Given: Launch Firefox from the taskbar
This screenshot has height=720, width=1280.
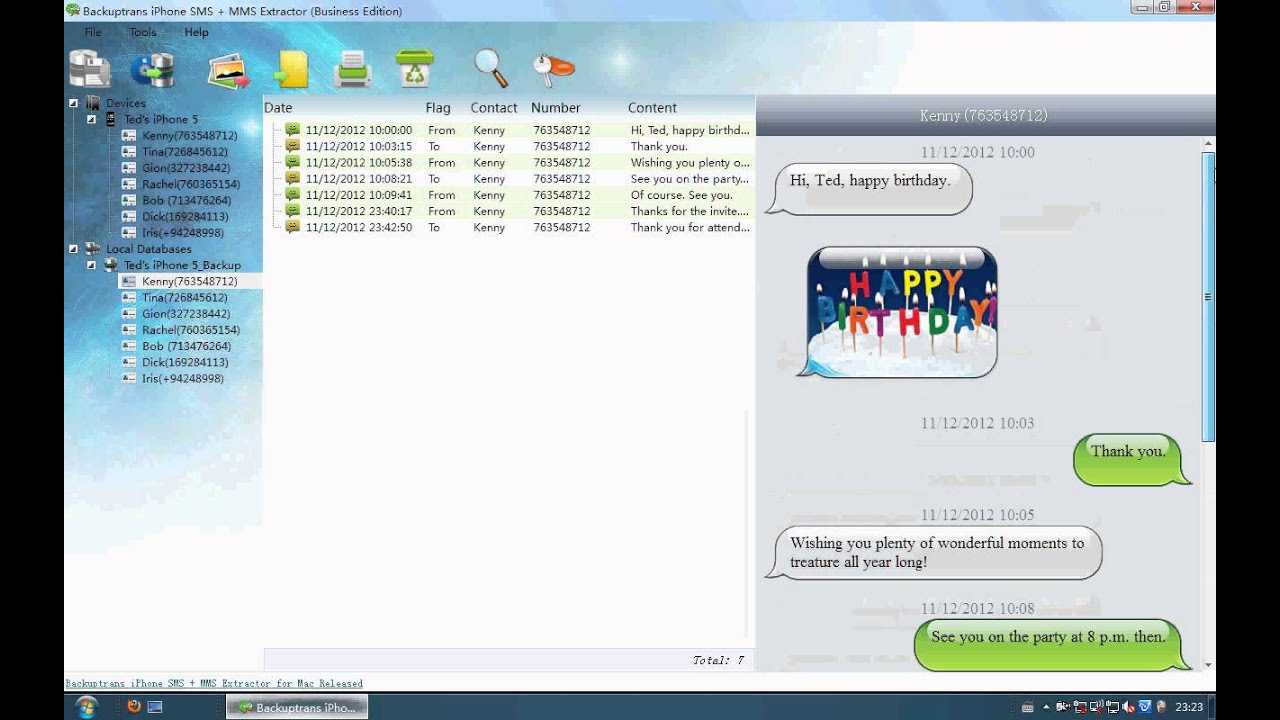Looking at the screenshot, I should click(x=133, y=707).
